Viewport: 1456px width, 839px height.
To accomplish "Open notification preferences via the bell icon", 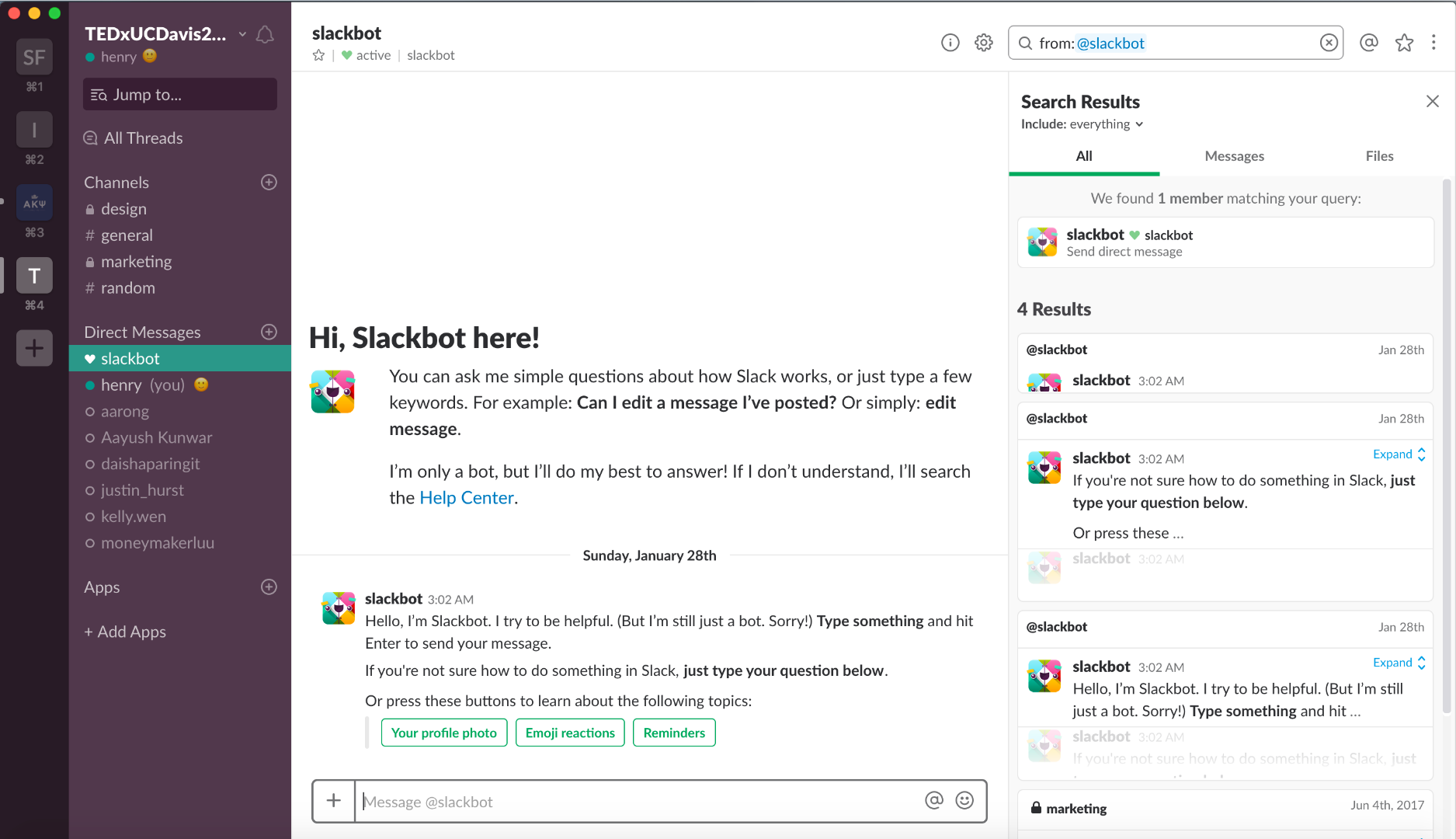I will coord(264,34).
